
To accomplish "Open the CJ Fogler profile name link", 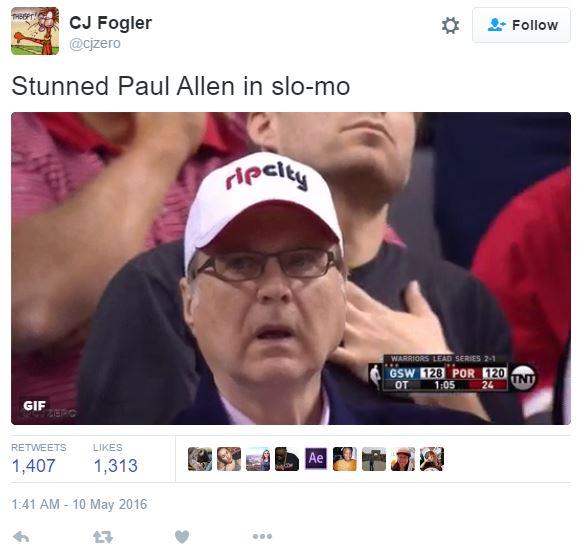I will coord(110,23).
